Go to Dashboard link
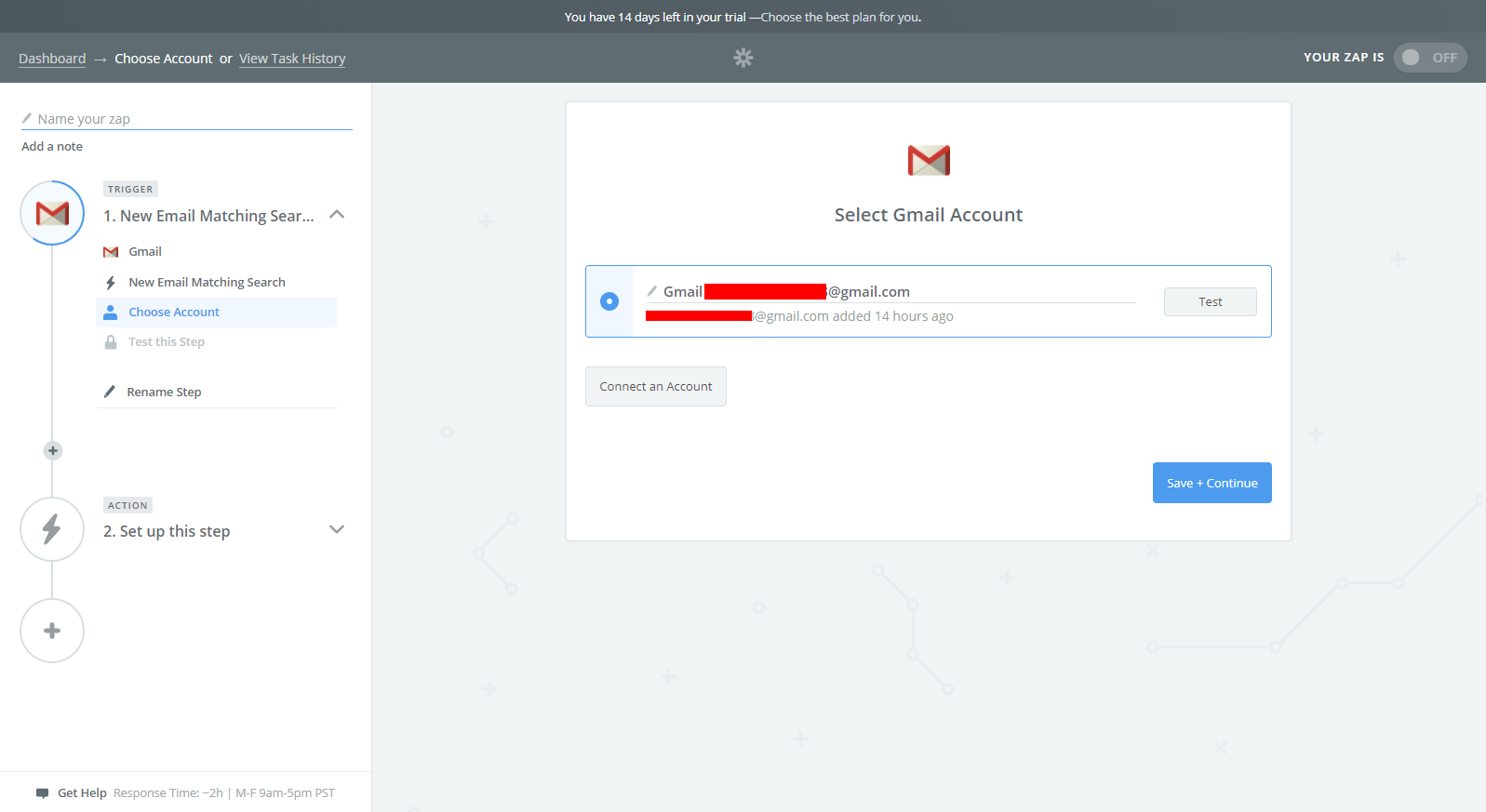The image size is (1486, 812). click(52, 59)
